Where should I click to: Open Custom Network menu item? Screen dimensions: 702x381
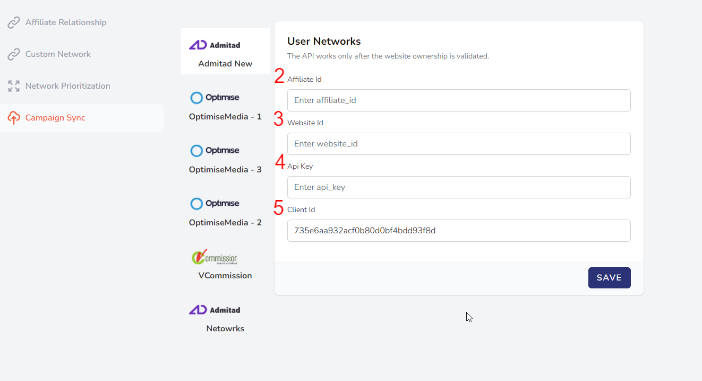coord(58,54)
